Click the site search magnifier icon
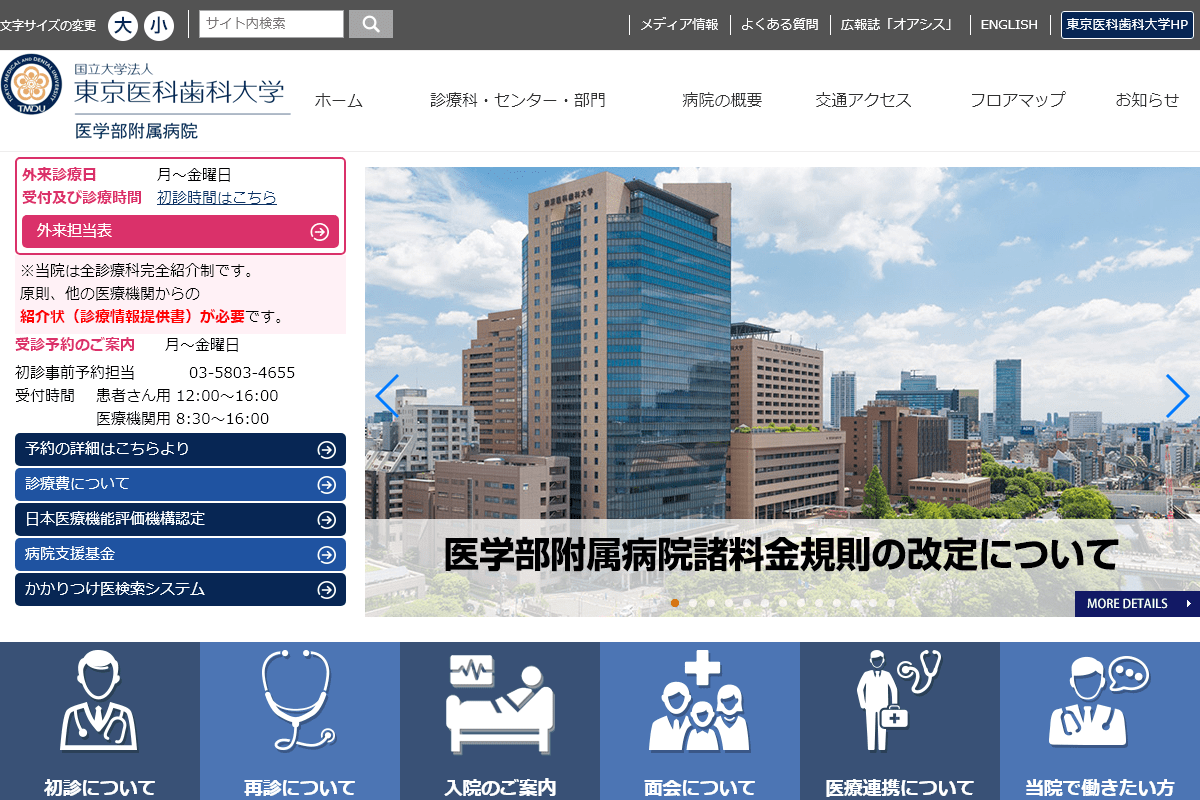 (370, 22)
